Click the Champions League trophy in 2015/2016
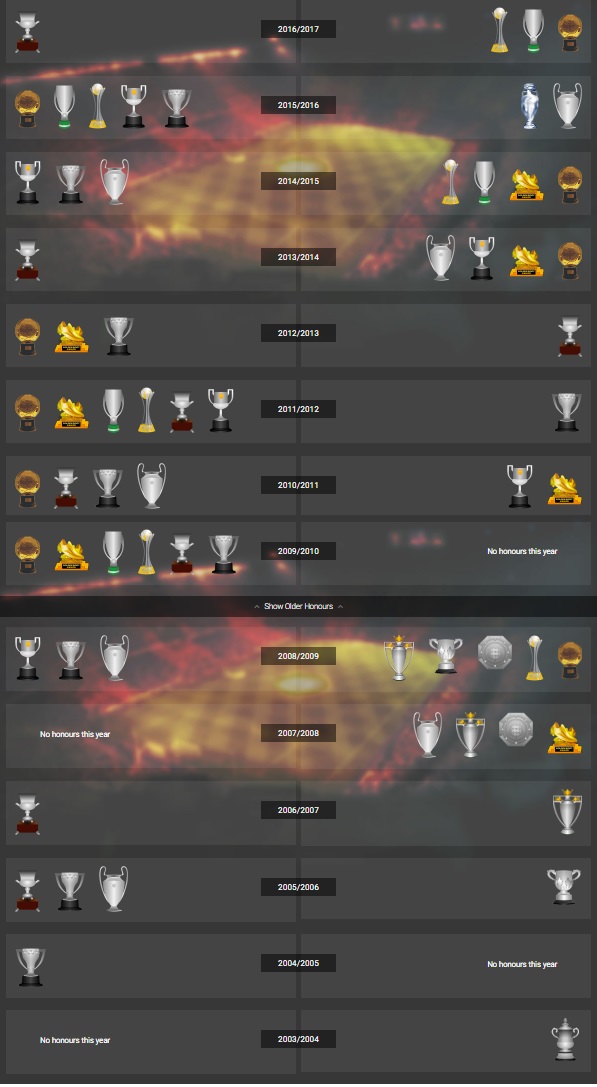Viewport: 597px width, 1087px height. (567, 106)
